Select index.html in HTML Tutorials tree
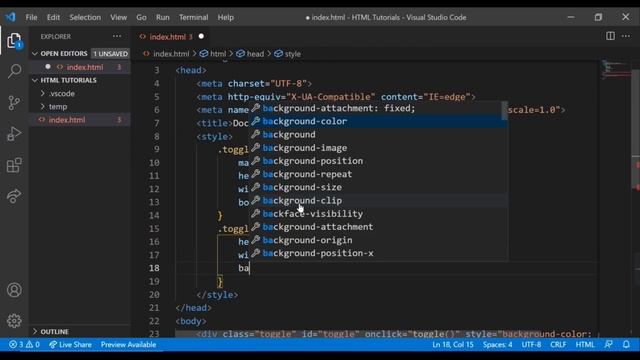The image size is (640, 360). pyautogui.click(x=80, y=120)
